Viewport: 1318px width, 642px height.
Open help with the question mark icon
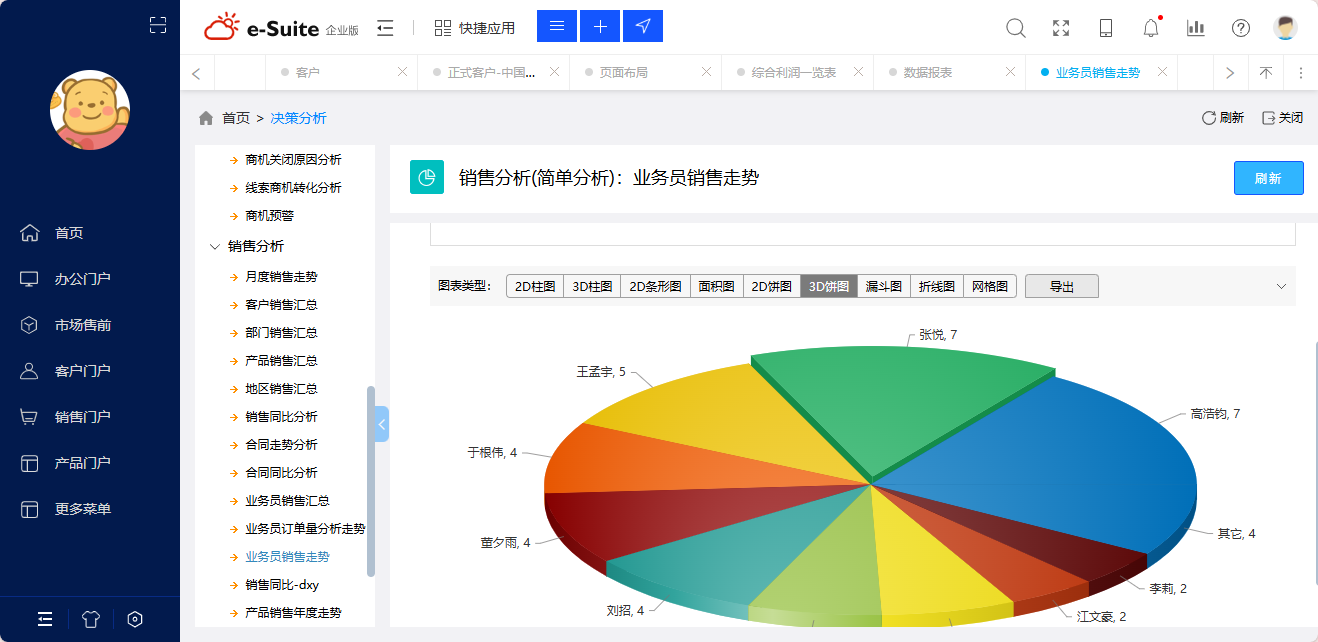(x=1240, y=28)
